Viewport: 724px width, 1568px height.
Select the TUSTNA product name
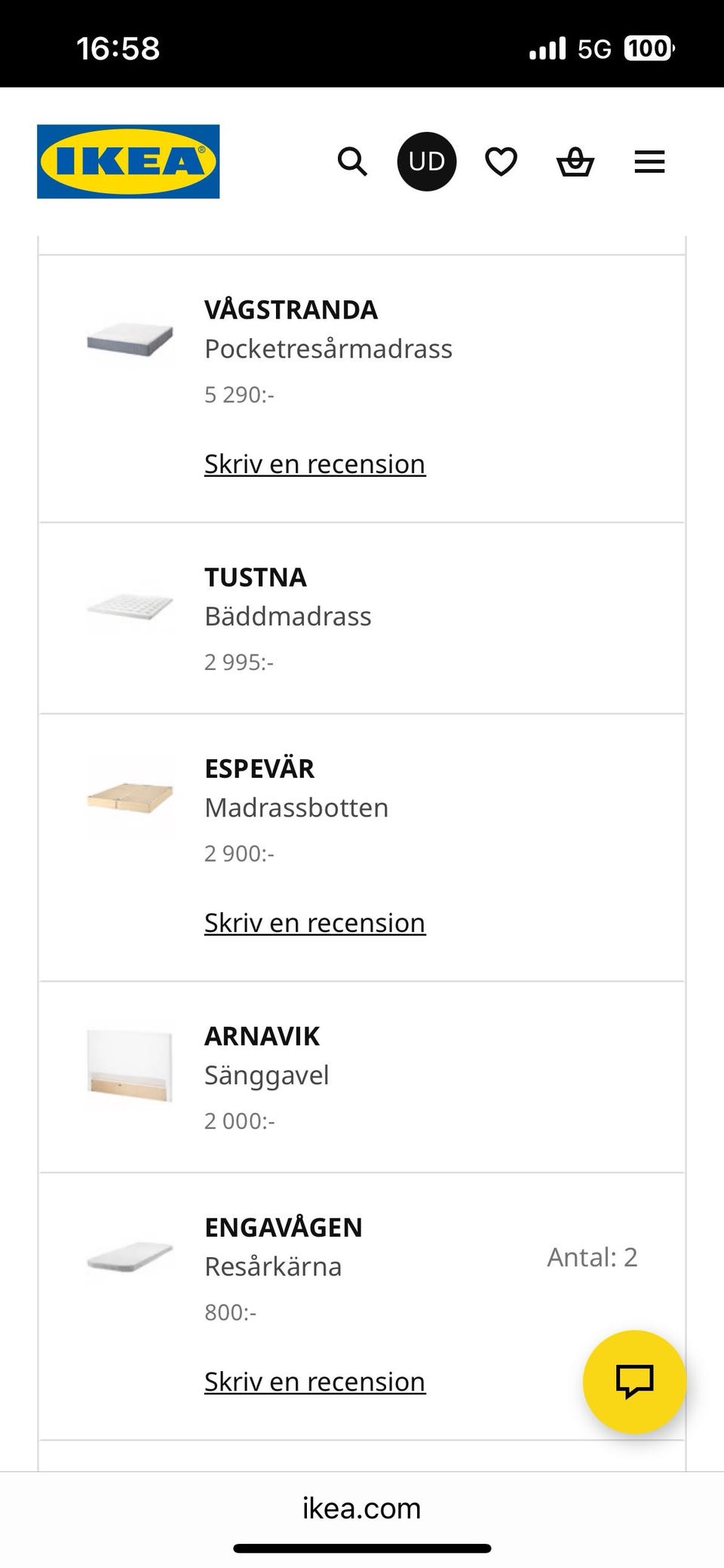pyautogui.click(x=255, y=577)
